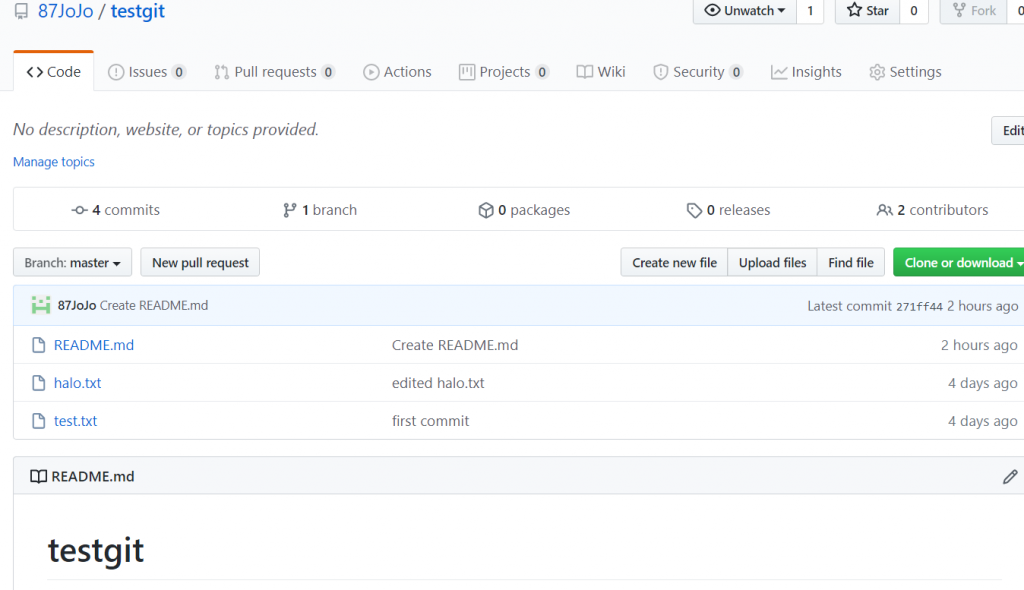The width and height of the screenshot is (1024, 590).
Task: View the 2 contributors link
Action: point(932,210)
